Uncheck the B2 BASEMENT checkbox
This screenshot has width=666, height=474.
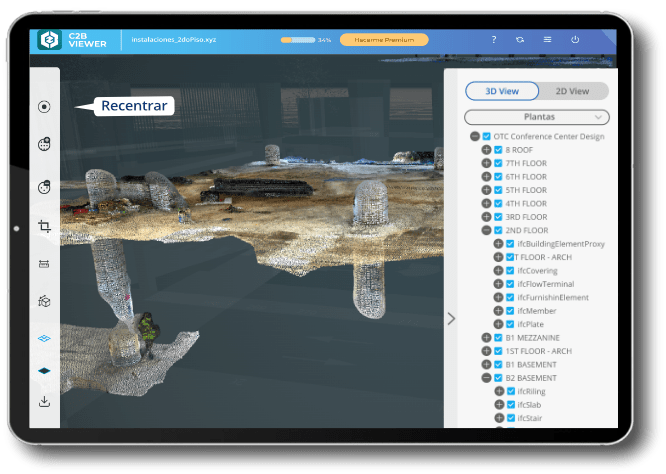pos(498,378)
